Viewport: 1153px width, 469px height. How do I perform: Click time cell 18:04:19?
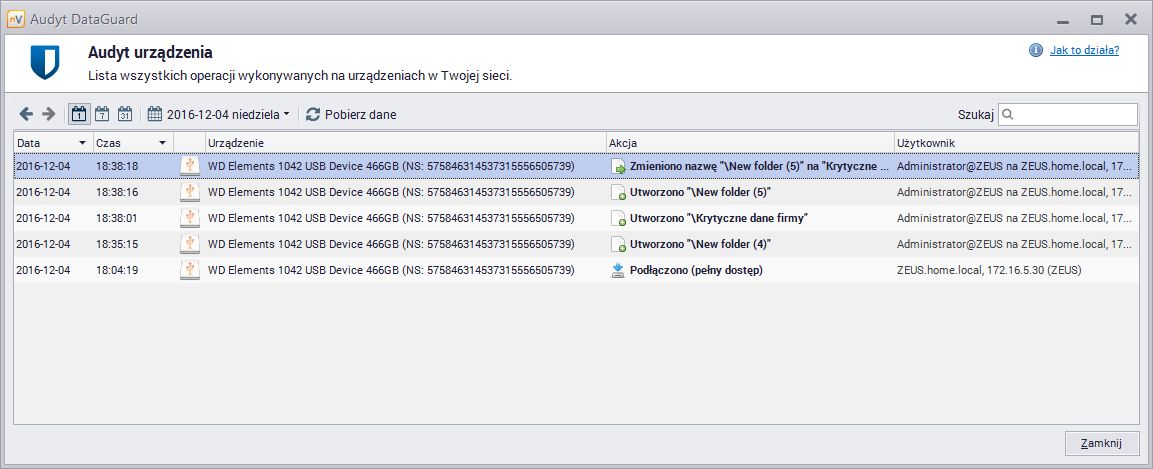(117, 271)
